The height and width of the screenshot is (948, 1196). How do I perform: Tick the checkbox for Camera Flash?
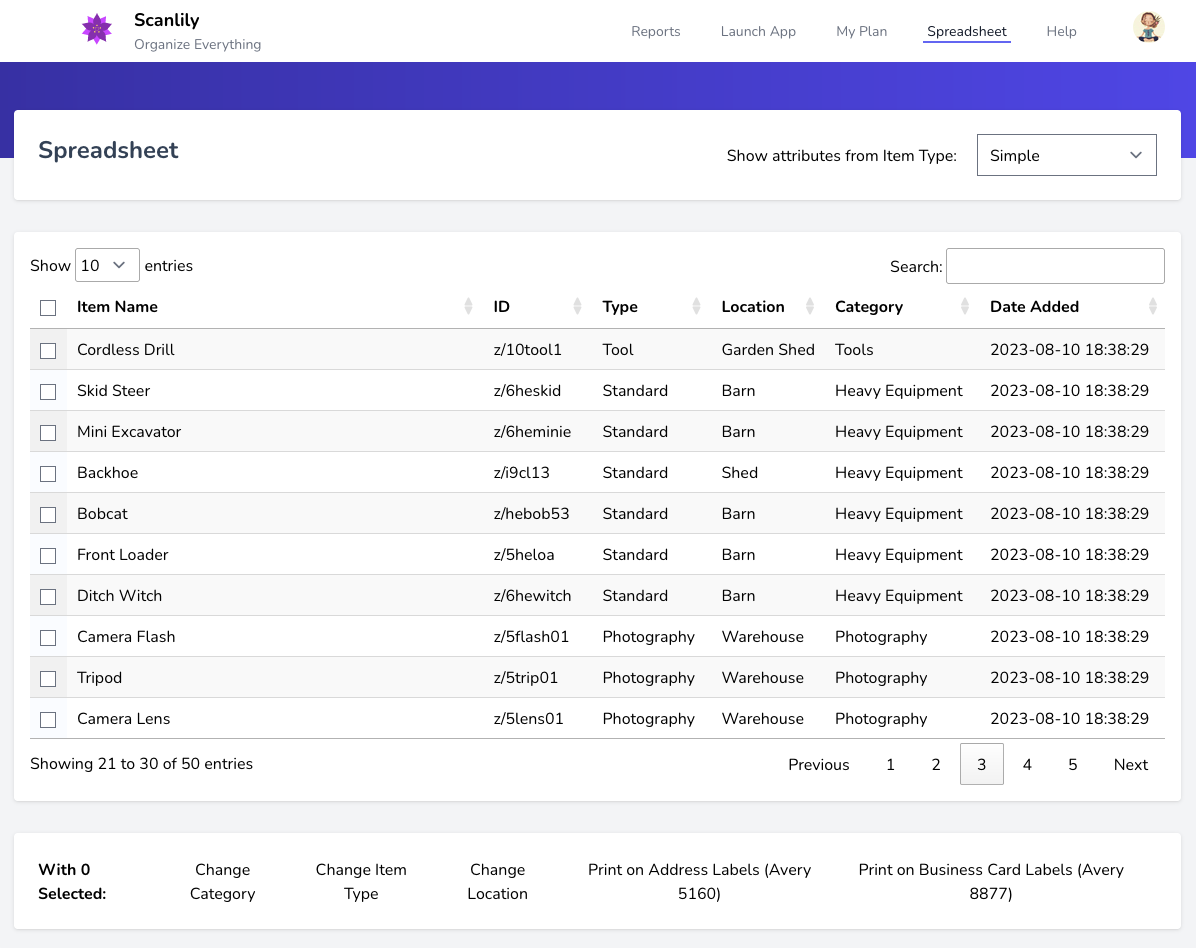(x=48, y=638)
